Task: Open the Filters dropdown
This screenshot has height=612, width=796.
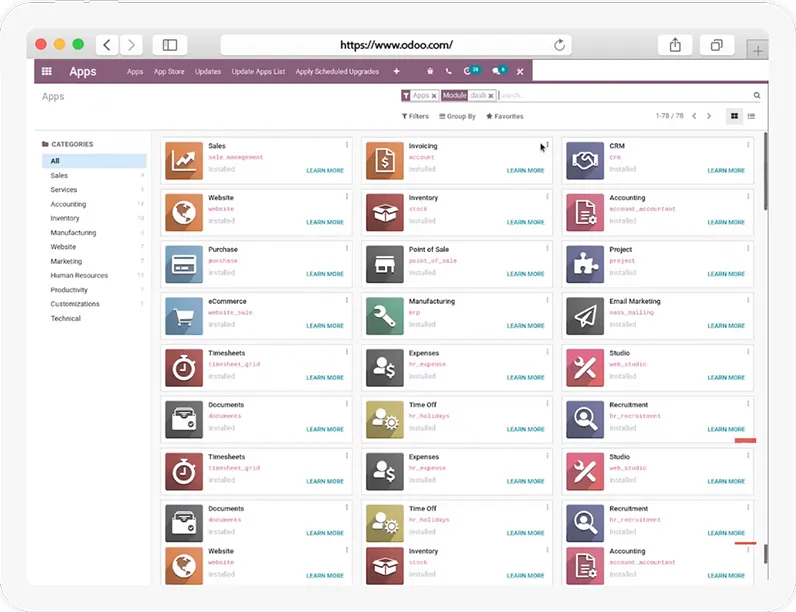Action: [415, 116]
